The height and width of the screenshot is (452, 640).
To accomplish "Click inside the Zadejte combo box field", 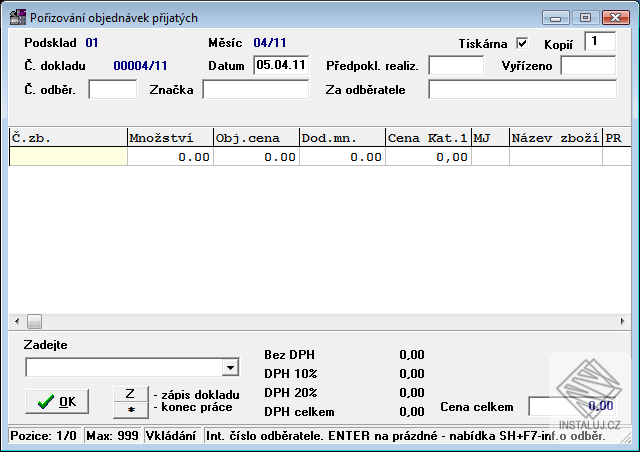I will click(124, 367).
